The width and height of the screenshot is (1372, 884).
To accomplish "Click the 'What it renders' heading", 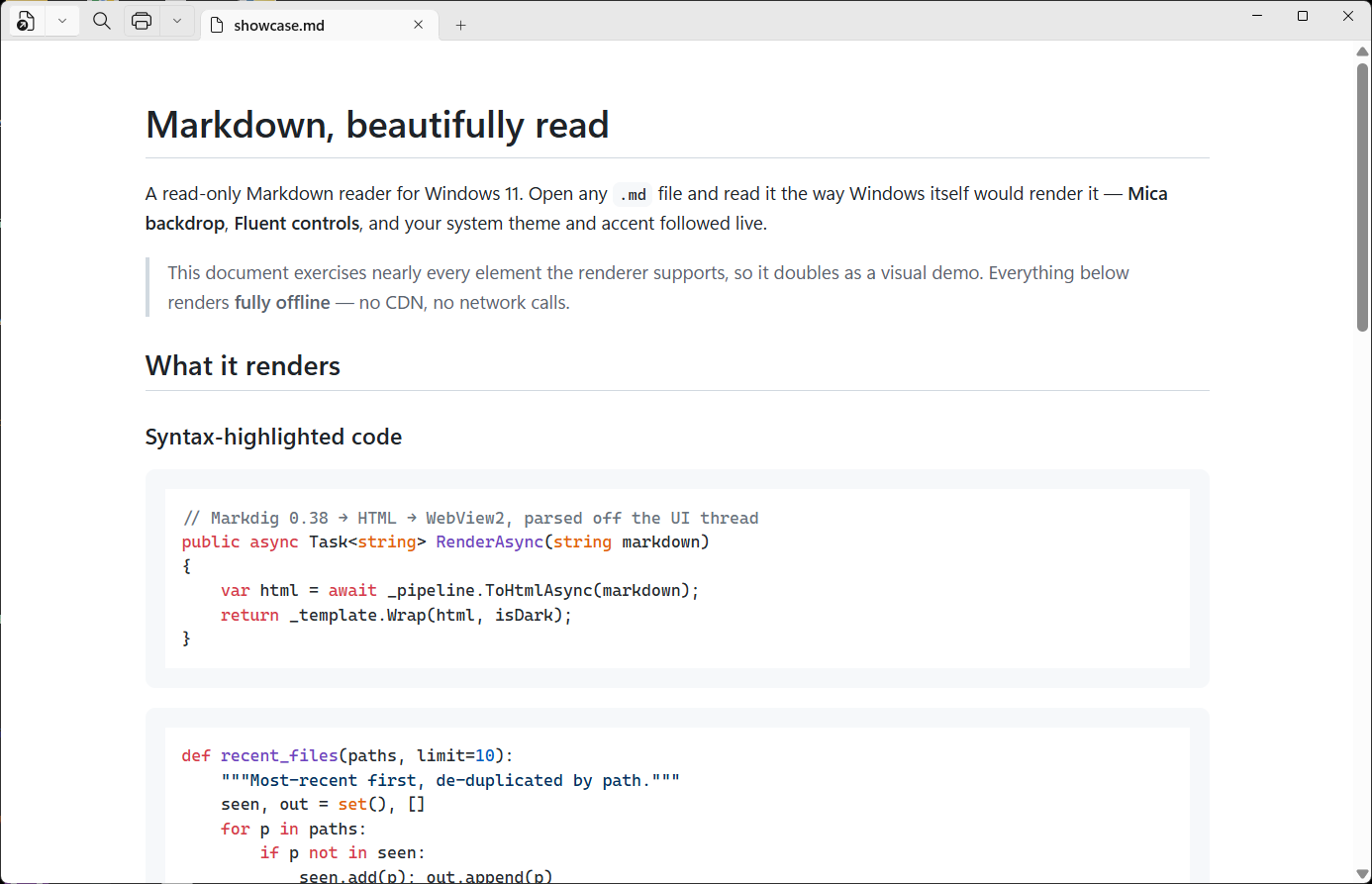I will pyautogui.click(x=243, y=366).
